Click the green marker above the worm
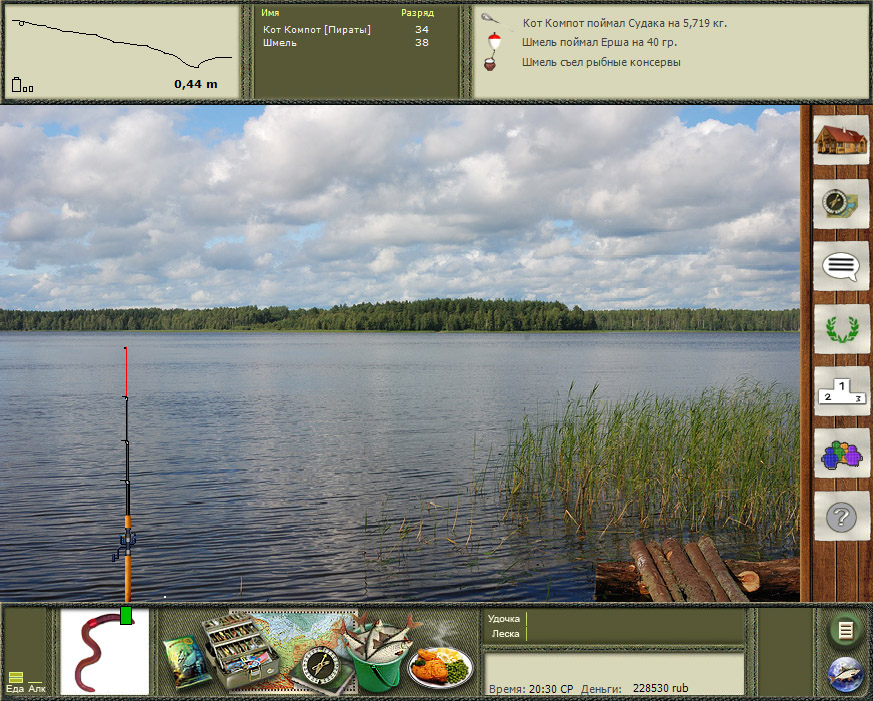This screenshot has width=873, height=701. click(x=126, y=615)
